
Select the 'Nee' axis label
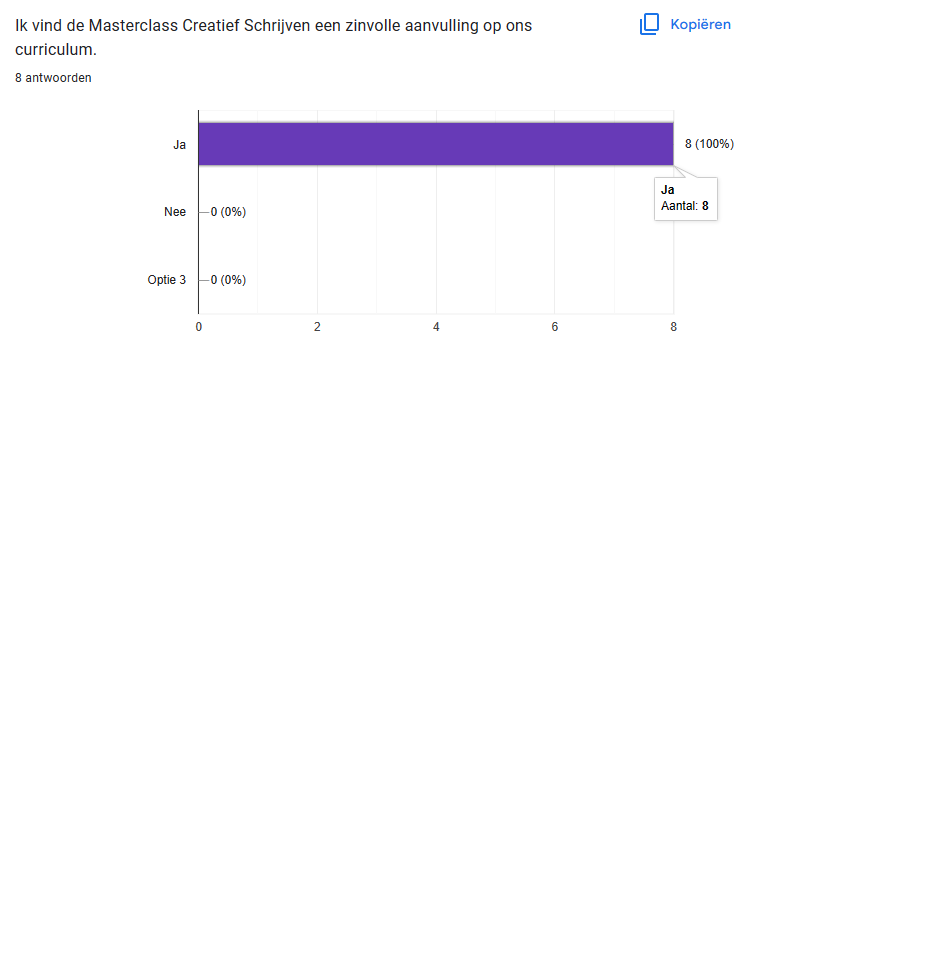175,212
